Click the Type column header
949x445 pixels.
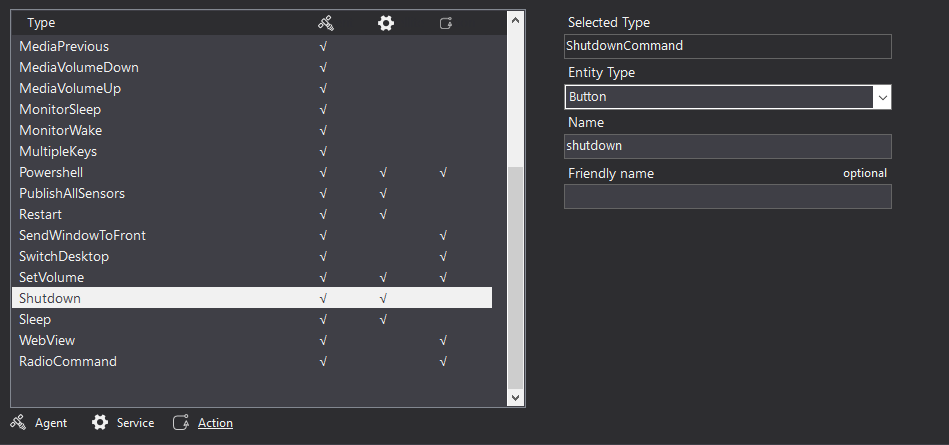tap(42, 22)
